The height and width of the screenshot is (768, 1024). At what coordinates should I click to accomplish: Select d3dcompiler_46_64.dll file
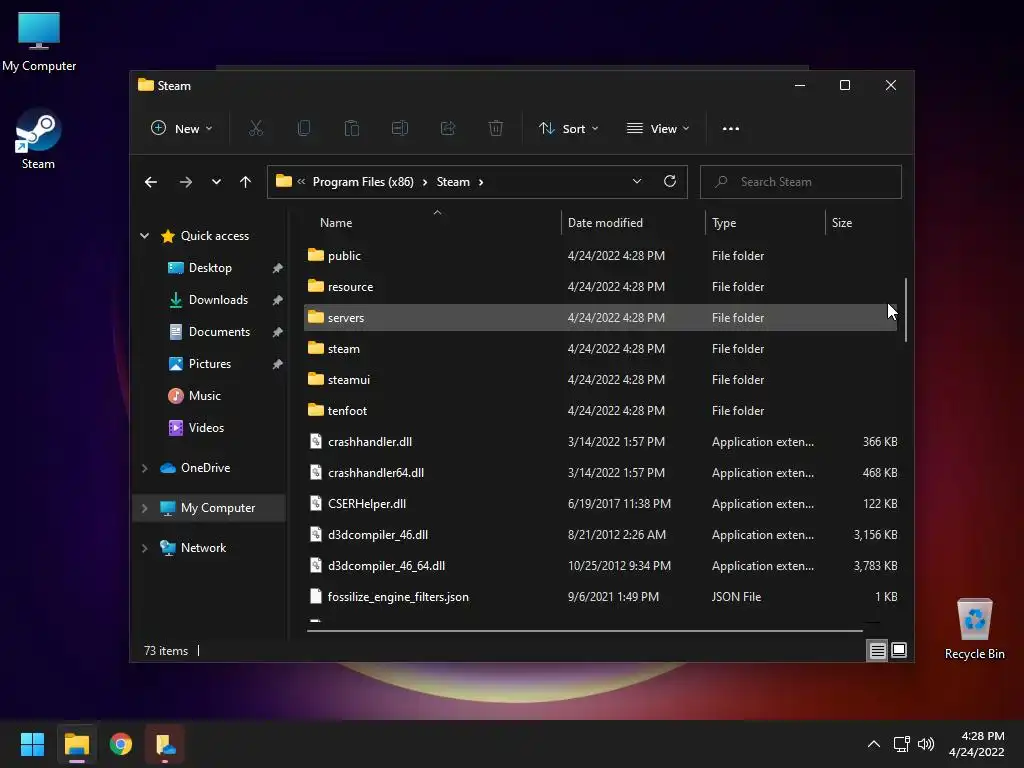pyautogui.click(x=600, y=566)
